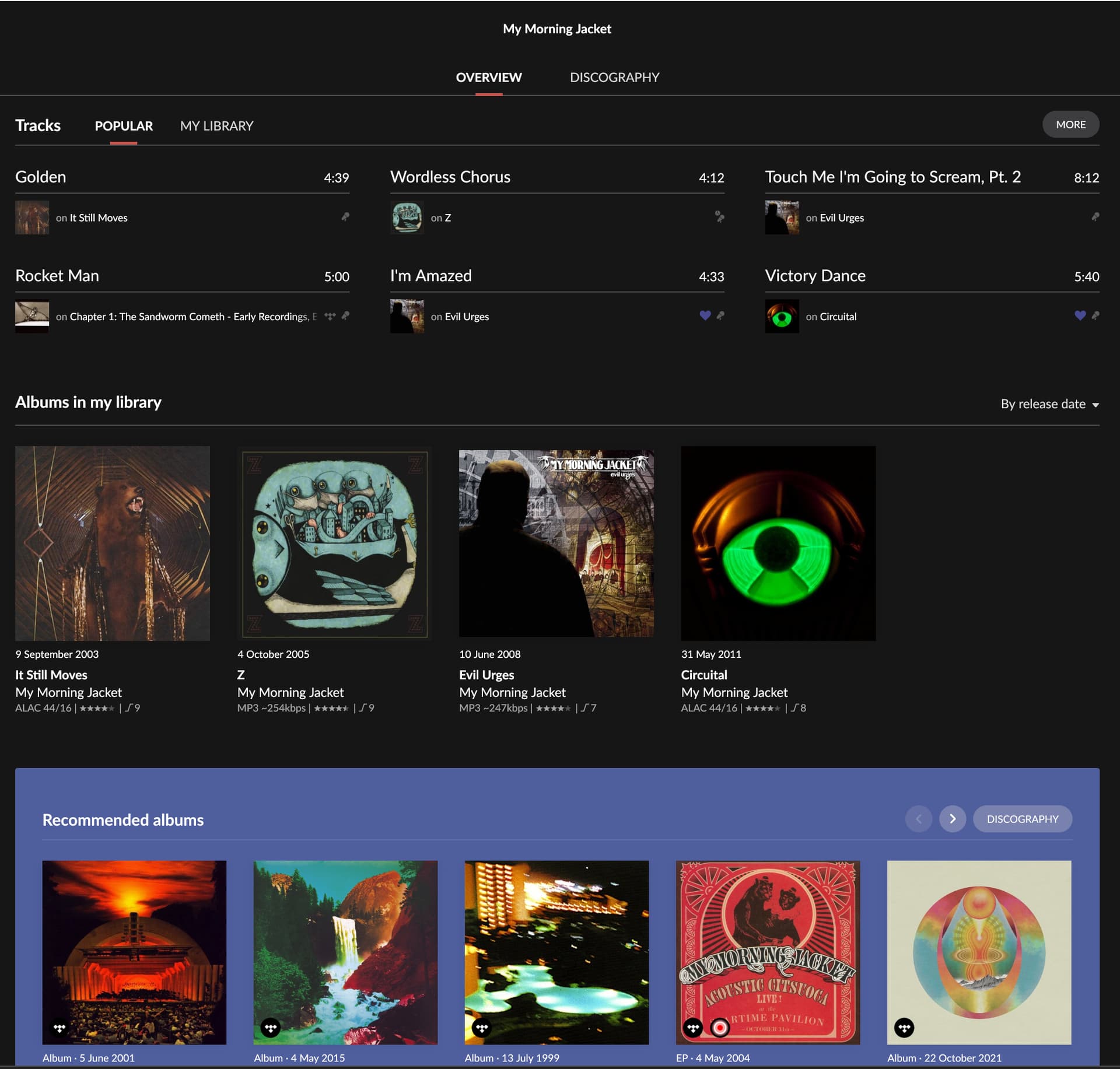The image size is (1120, 1069).
Task: Play the track Rocket Man
Action: click(57, 276)
